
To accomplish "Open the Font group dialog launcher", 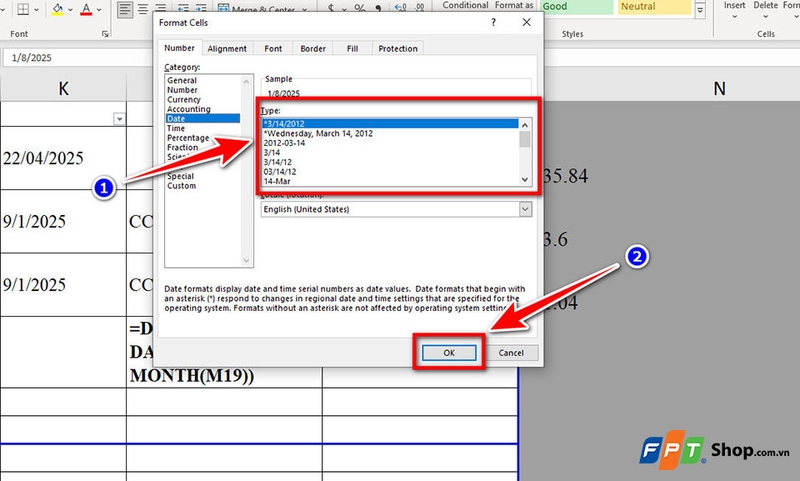I will pos(105,34).
